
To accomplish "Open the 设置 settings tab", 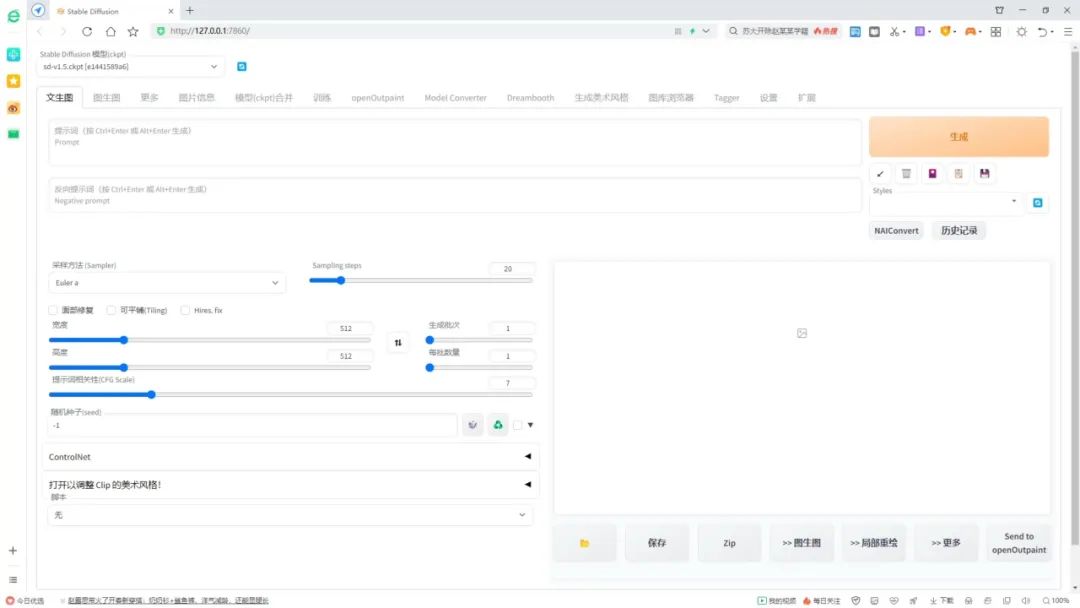I will coord(769,98).
